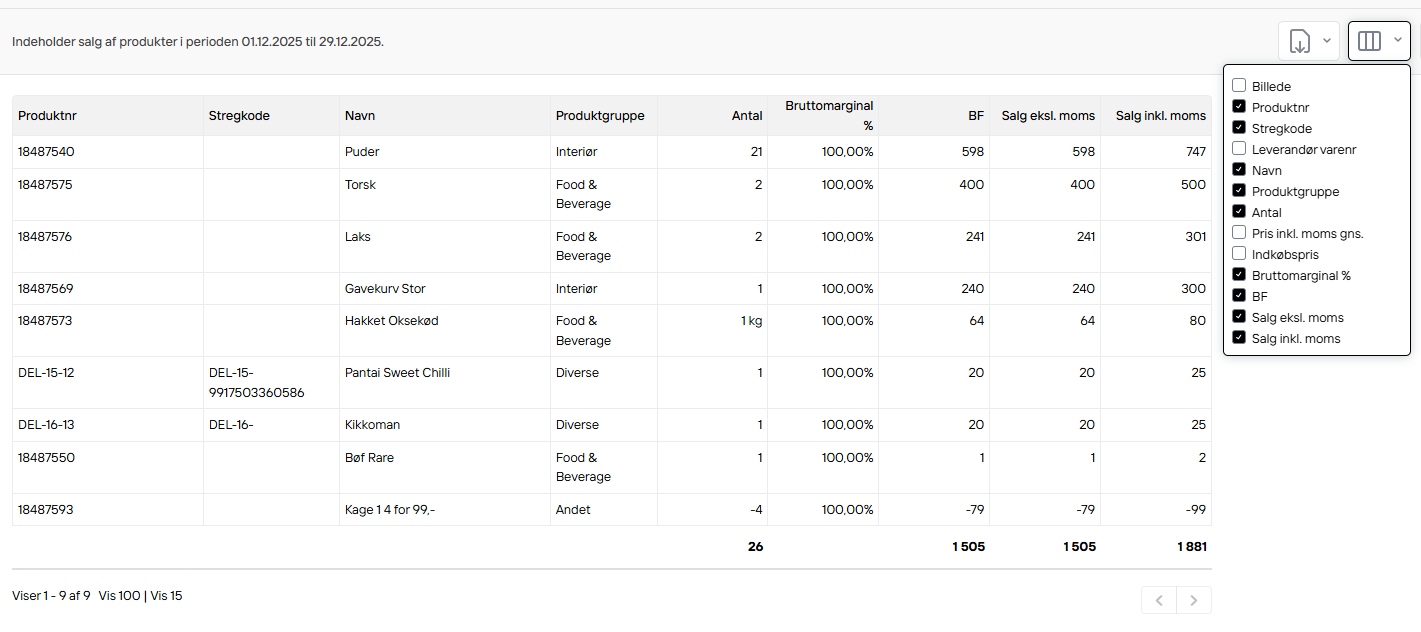Screen dimensions: 1421x632
Task: Click the column chooser icon
Action: click(1369, 41)
